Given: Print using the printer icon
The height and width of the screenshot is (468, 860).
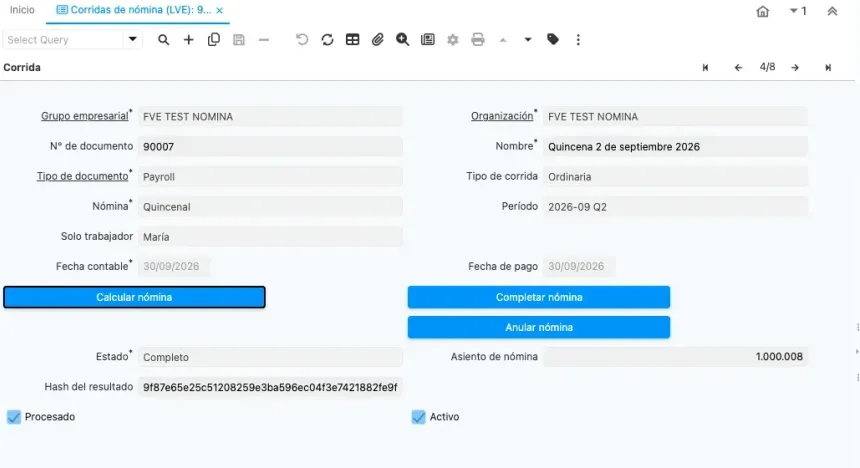Looking at the screenshot, I should tap(478, 40).
